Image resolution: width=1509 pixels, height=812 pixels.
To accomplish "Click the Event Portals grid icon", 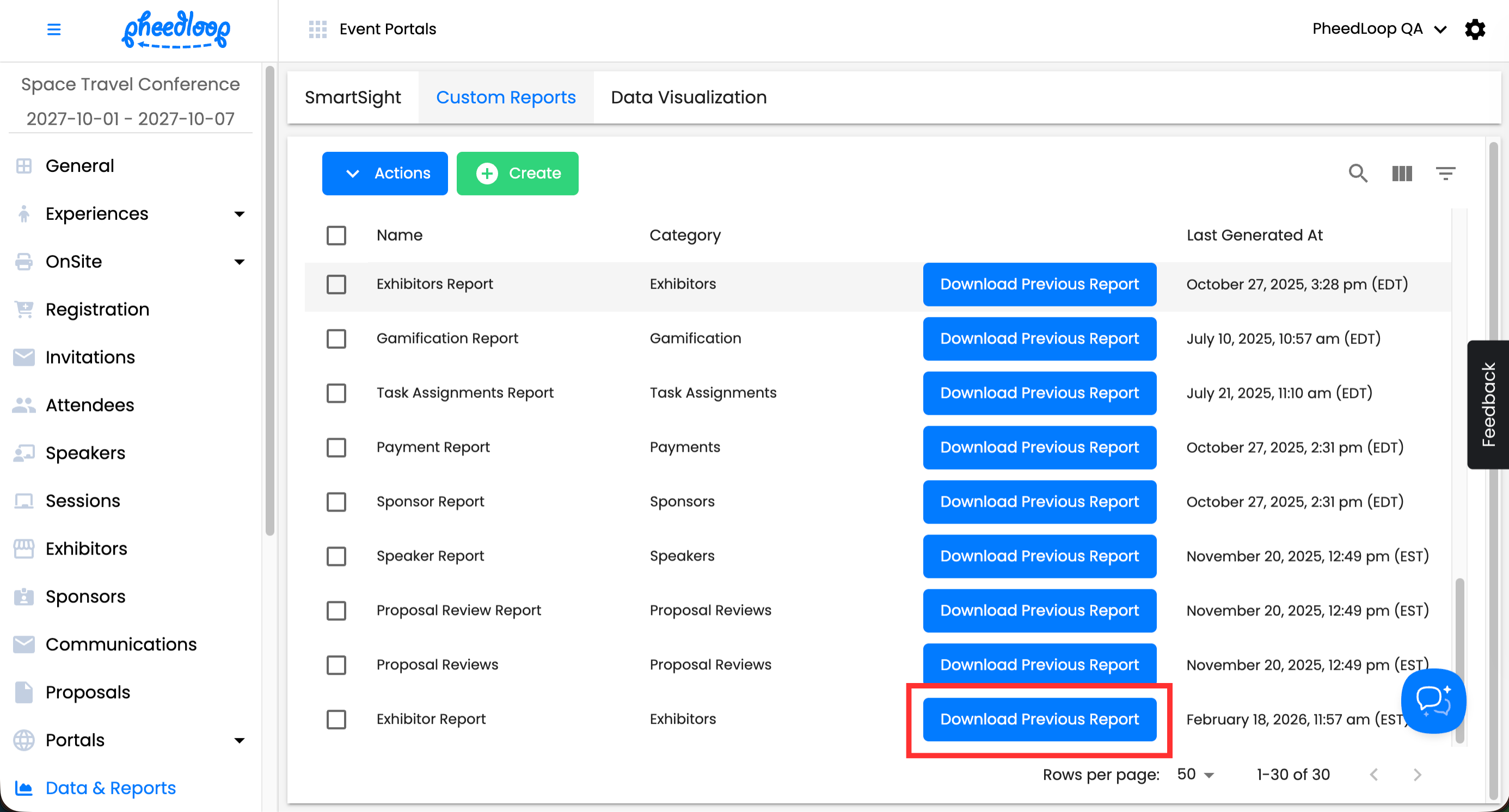I will (317, 29).
